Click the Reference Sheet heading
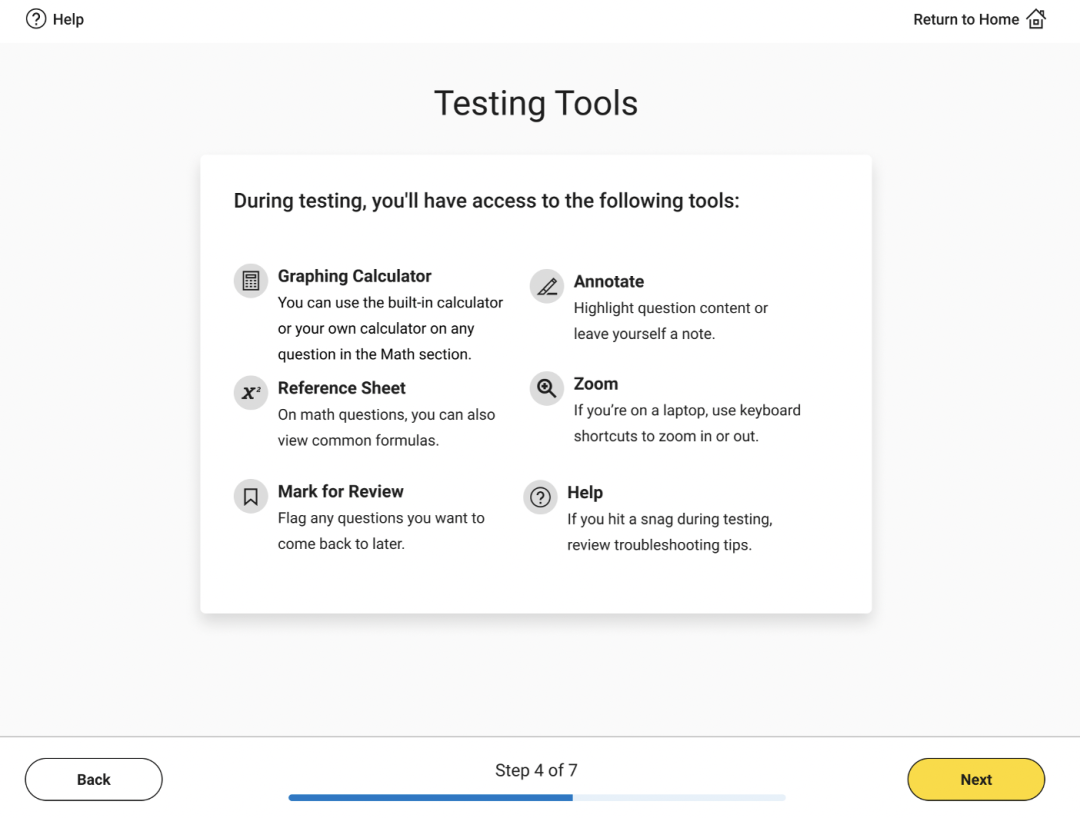This screenshot has height=818, width=1080. [342, 388]
